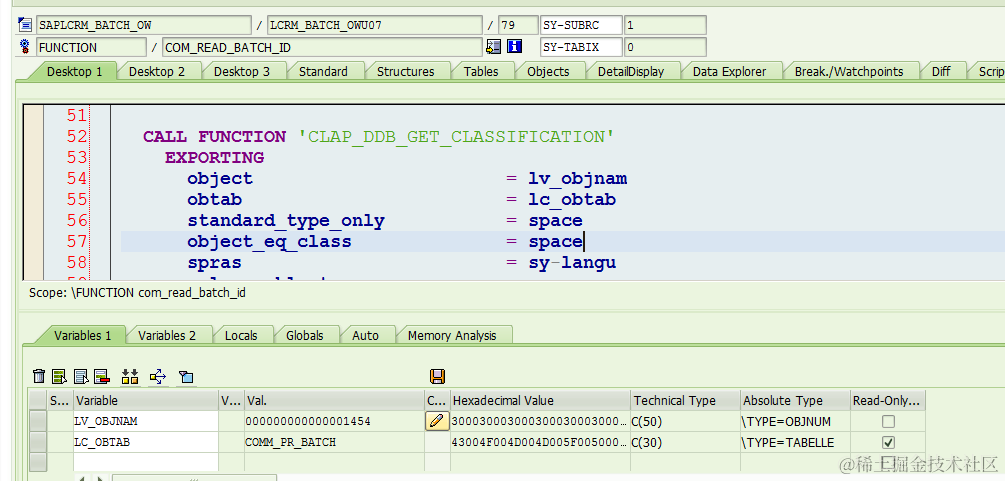Screen dimensions: 1005x481
Task: Click the C(50) technical type cell
Action: [685, 421]
